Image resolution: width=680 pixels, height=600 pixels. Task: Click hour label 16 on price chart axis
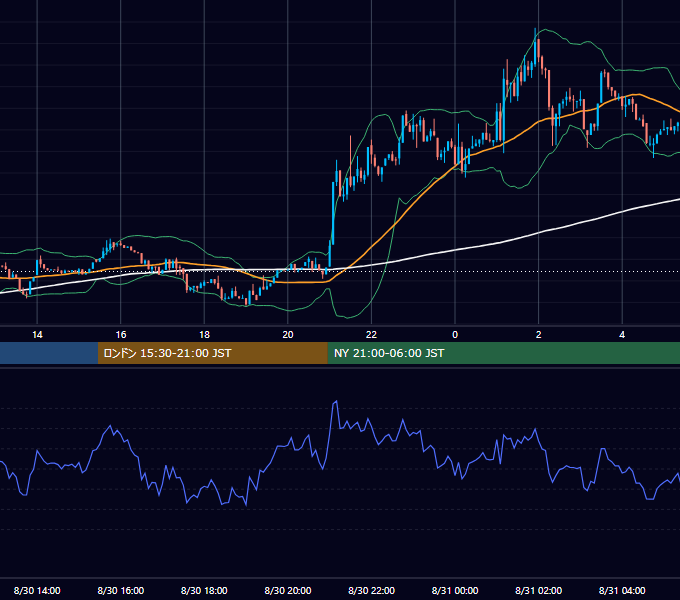tap(121, 335)
